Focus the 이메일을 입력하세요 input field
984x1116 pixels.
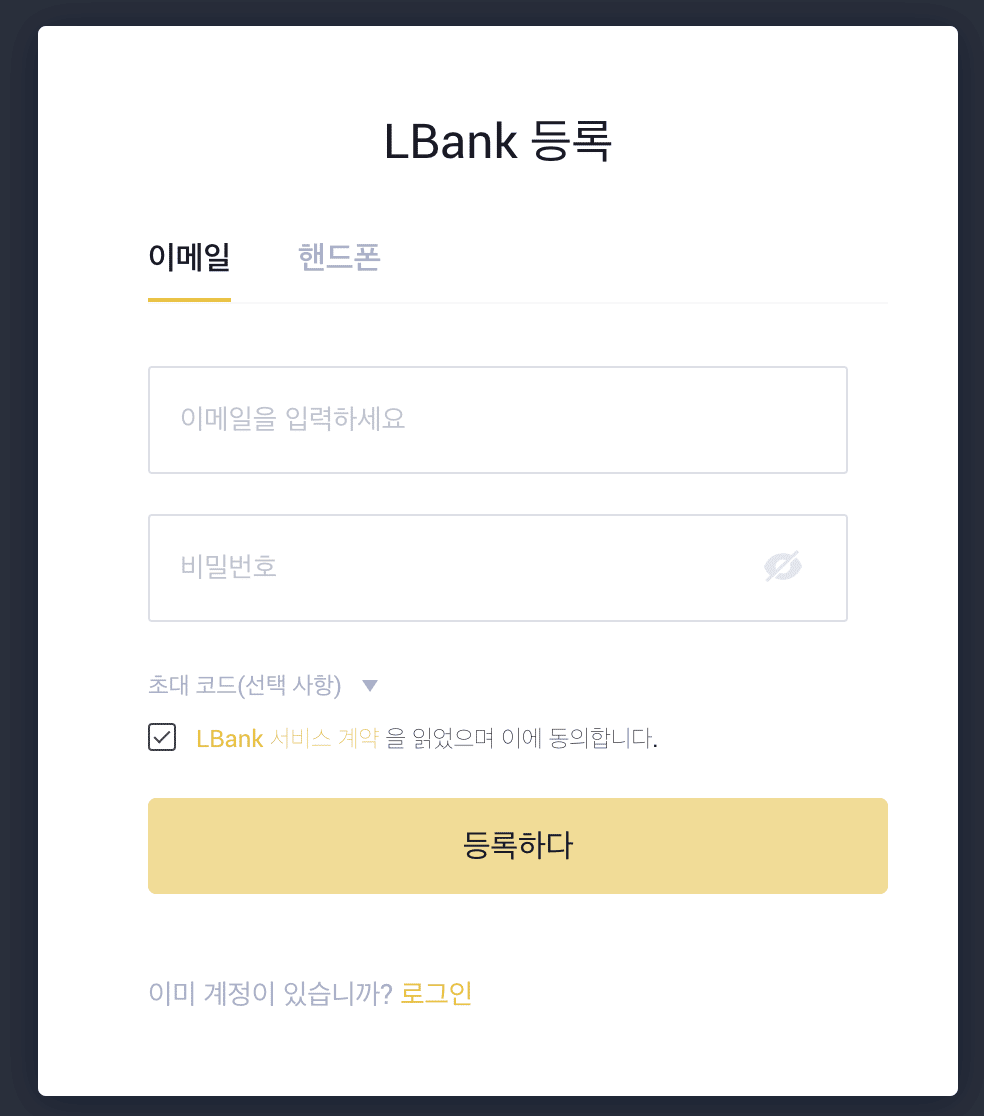click(497, 419)
